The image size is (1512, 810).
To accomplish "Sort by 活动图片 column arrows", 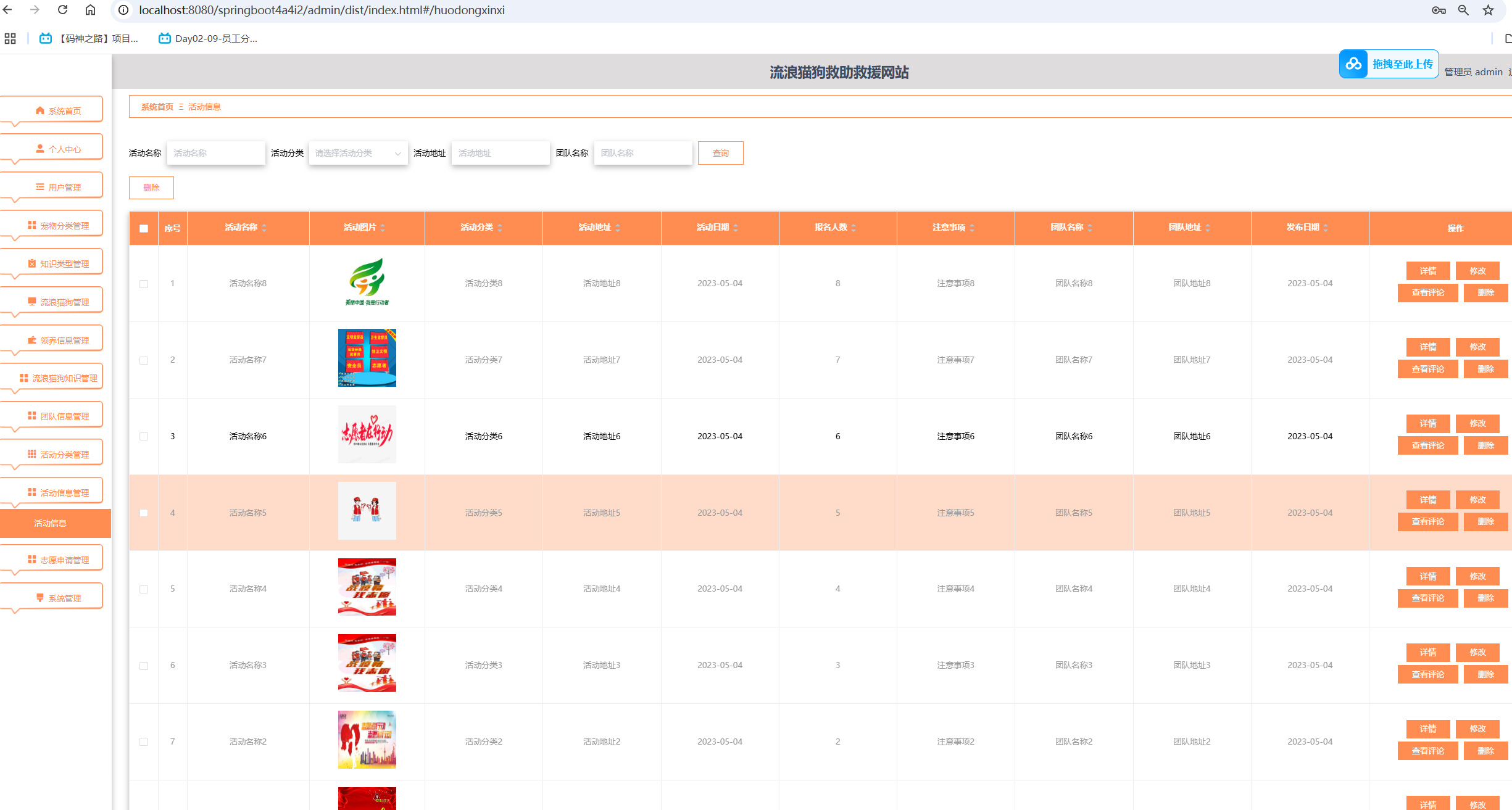I will (383, 228).
